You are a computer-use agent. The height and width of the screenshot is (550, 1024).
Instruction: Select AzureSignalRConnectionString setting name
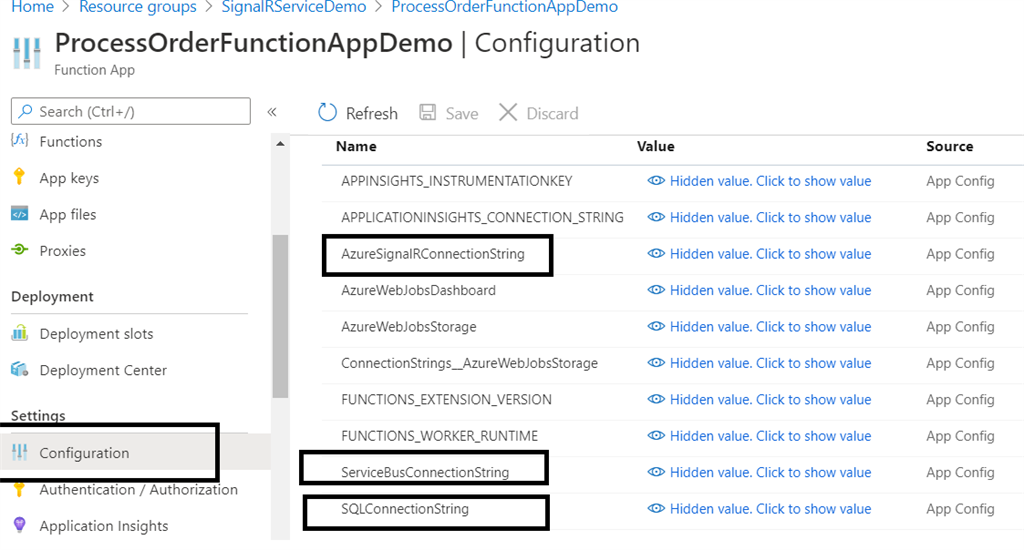coord(432,254)
